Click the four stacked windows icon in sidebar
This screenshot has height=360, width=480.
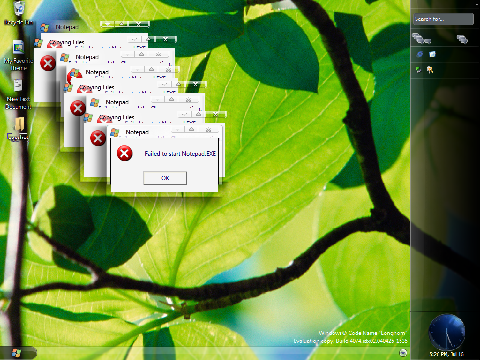421,39
